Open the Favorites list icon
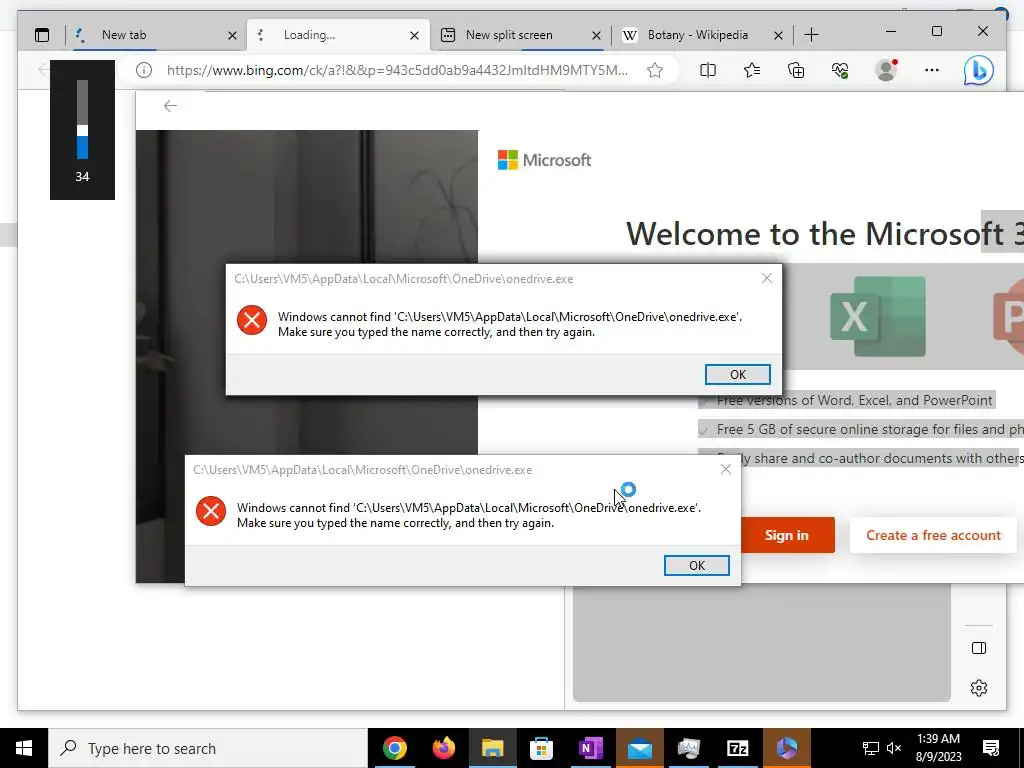 coord(752,70)
